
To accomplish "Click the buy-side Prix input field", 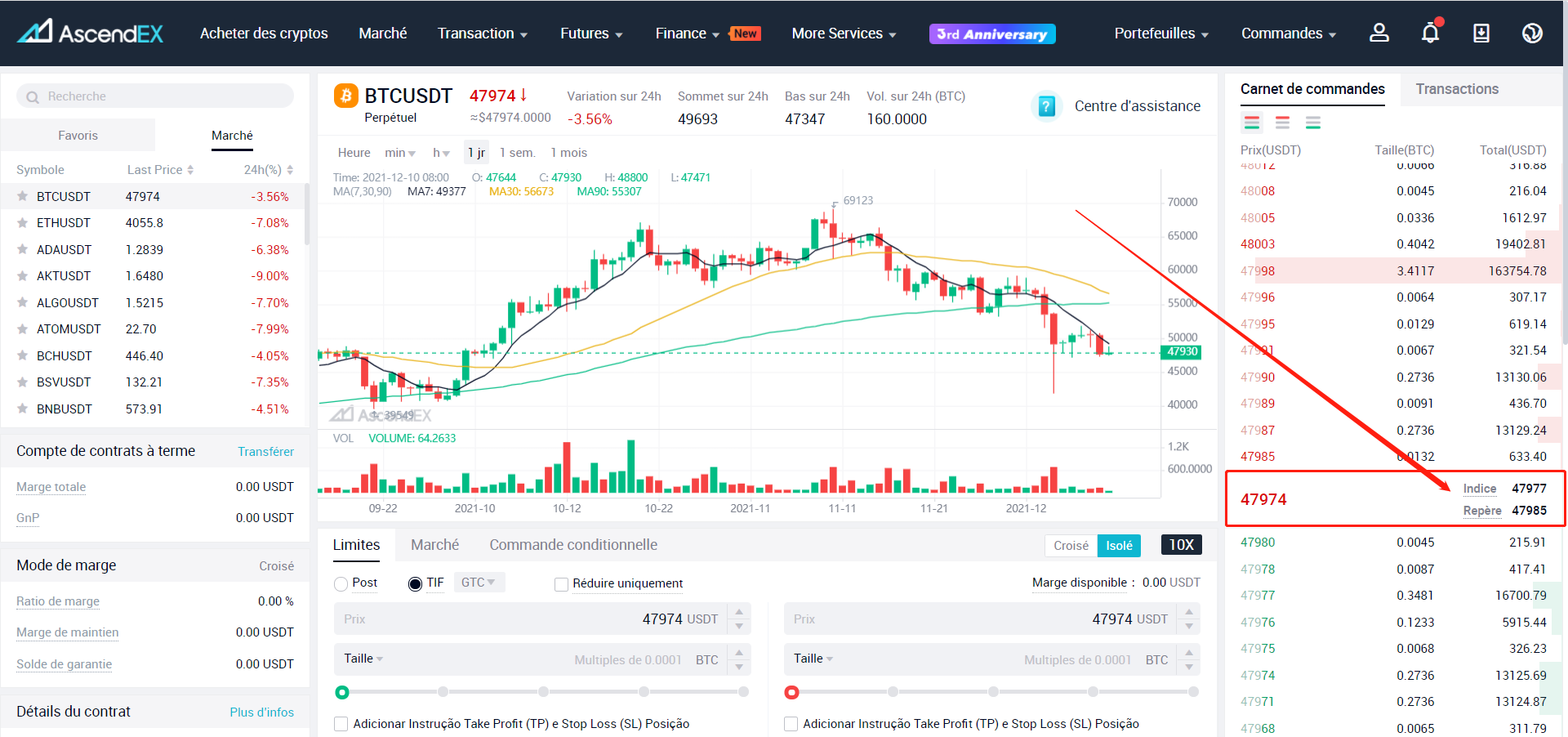I will tap(531, 619).
